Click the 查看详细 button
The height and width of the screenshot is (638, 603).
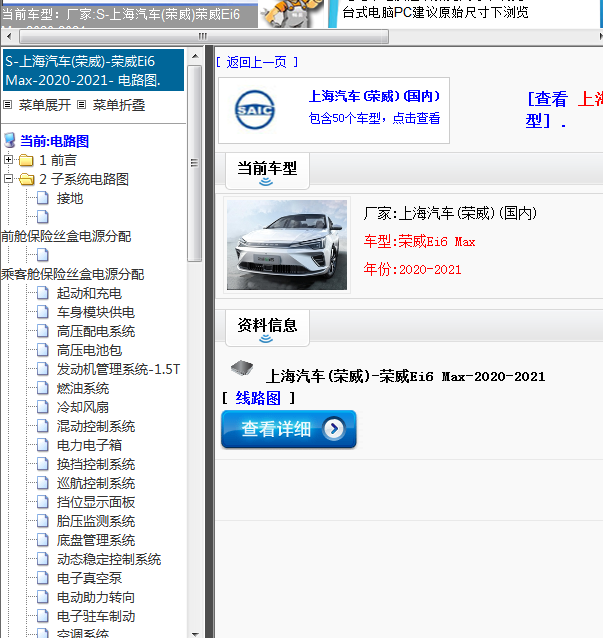pyautogui.click(x=289, y=429)
